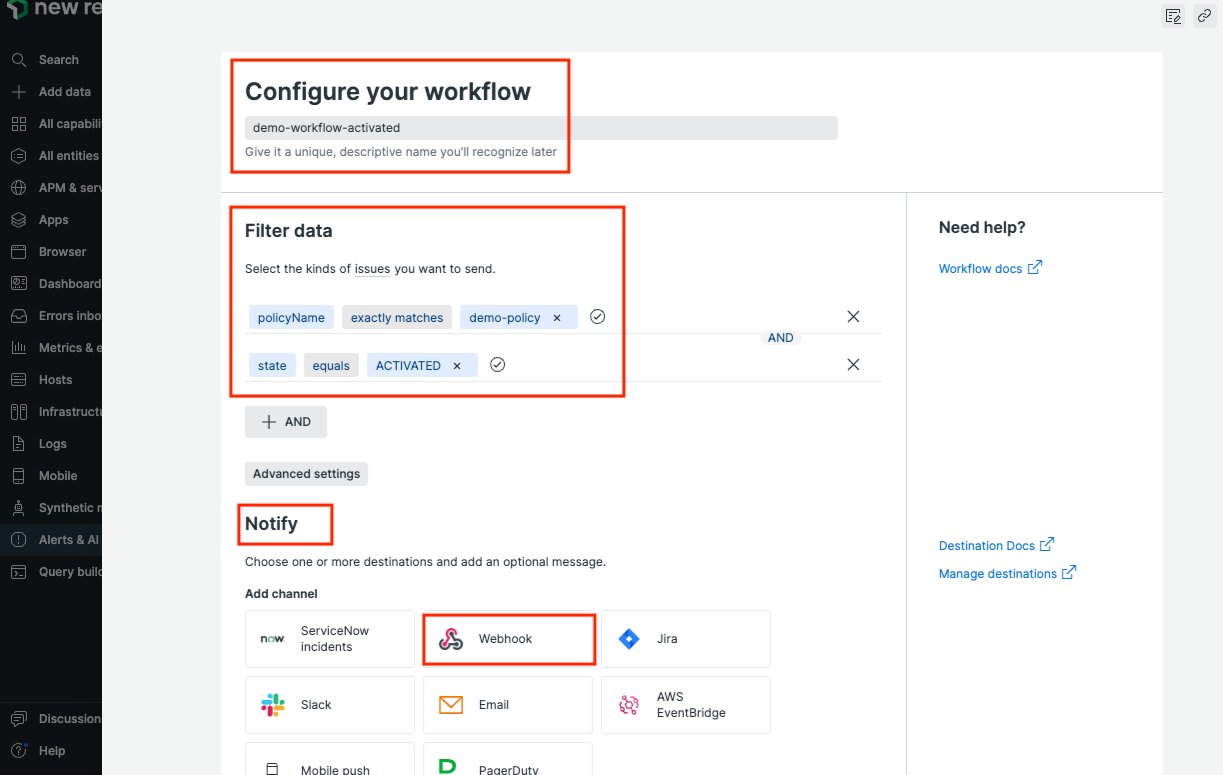Select the Dashboards icon in the sidebar

click(x=20, y=283)
